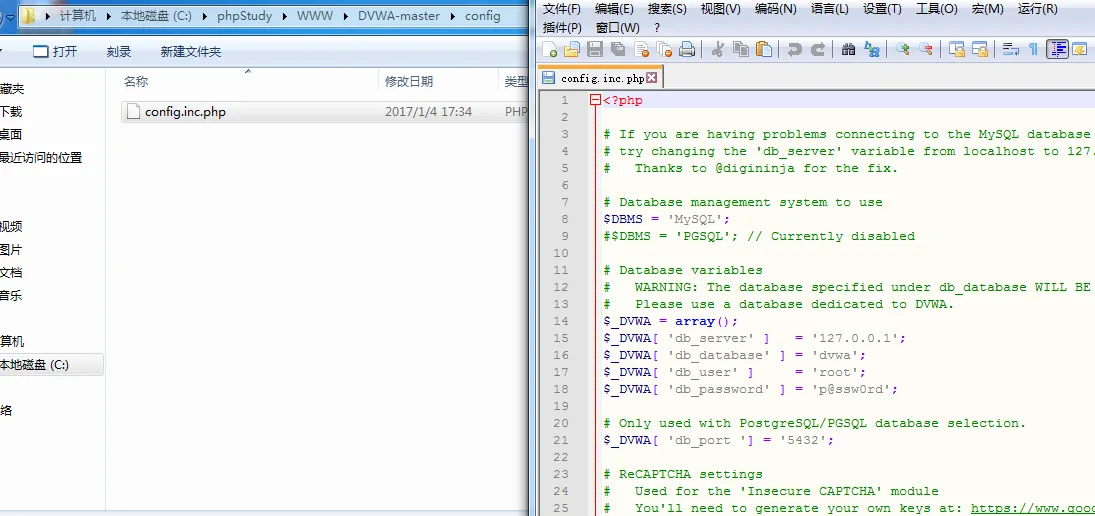Screen dimensions: 1095x516
Task: Close the config.inc.php tab
Action: coord(652,78)
